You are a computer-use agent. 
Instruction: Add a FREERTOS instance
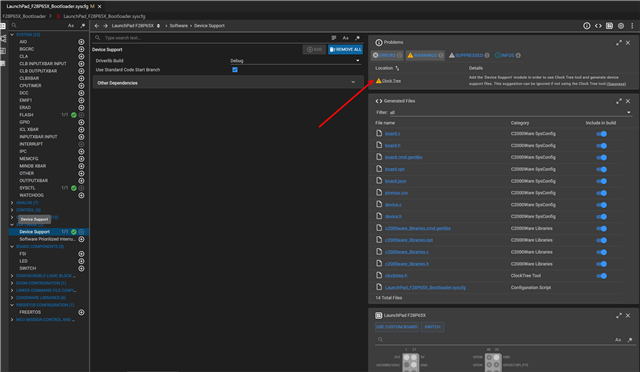tap(81, 312)
